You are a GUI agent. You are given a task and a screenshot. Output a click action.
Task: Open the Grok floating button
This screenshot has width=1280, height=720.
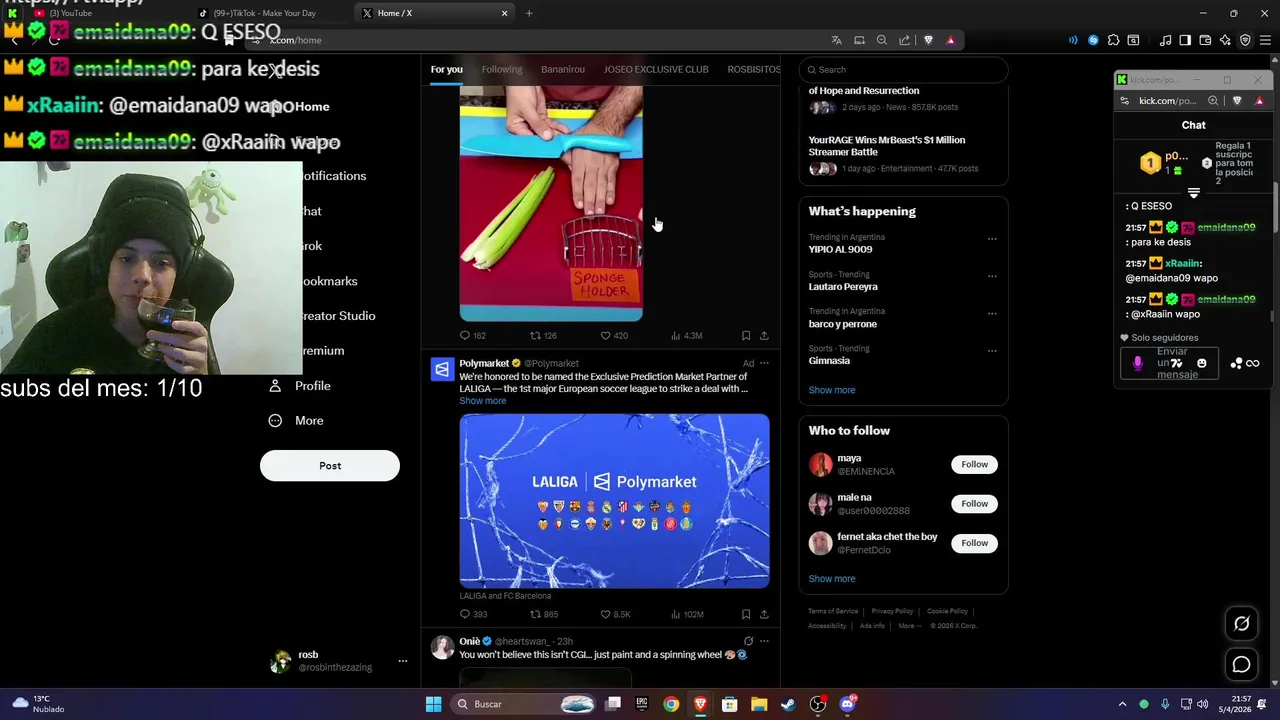pos(1241,623)
